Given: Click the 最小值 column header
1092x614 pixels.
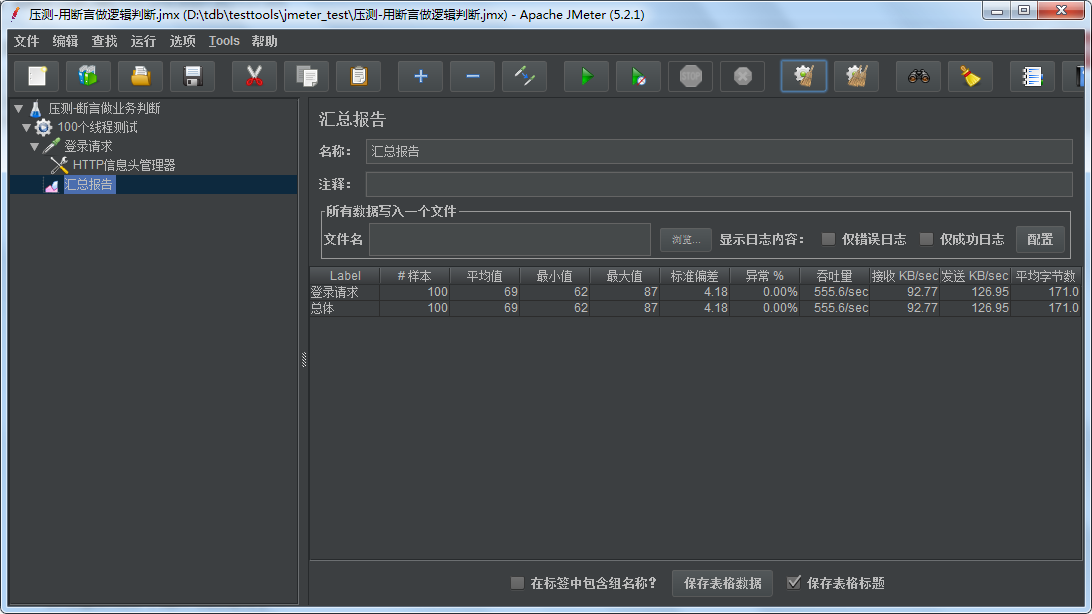Looking at the screenshot, I should (554, 276).
